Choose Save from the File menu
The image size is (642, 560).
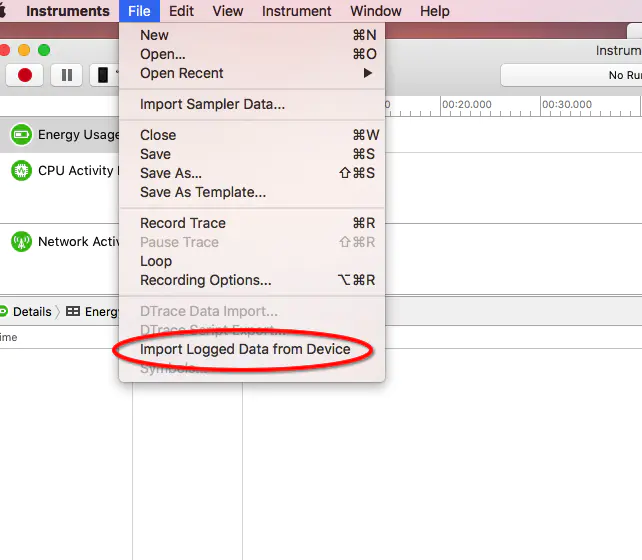tap(252, 154)
